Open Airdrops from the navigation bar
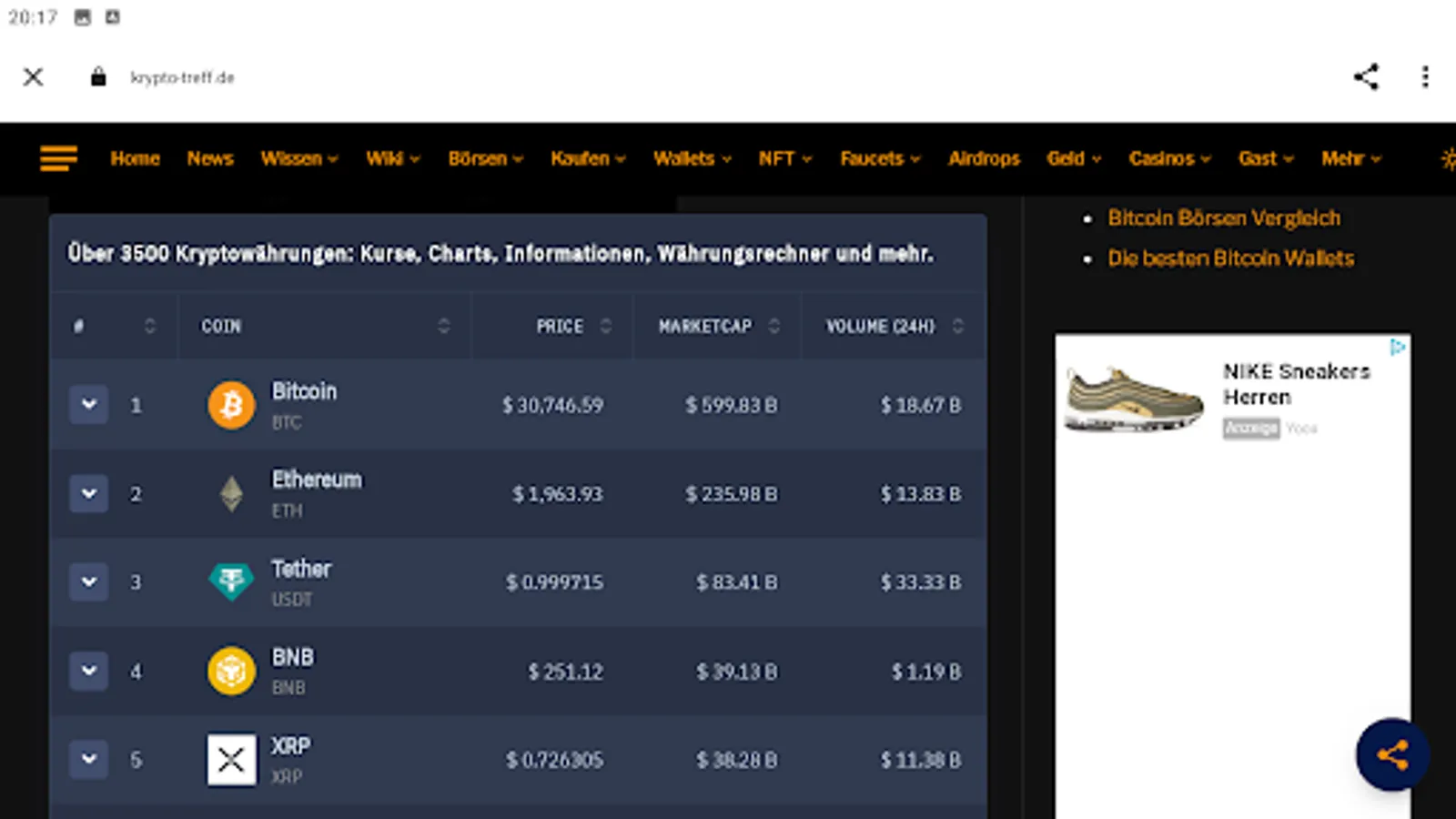1456x819 pixels. click(x=984, y=158)
